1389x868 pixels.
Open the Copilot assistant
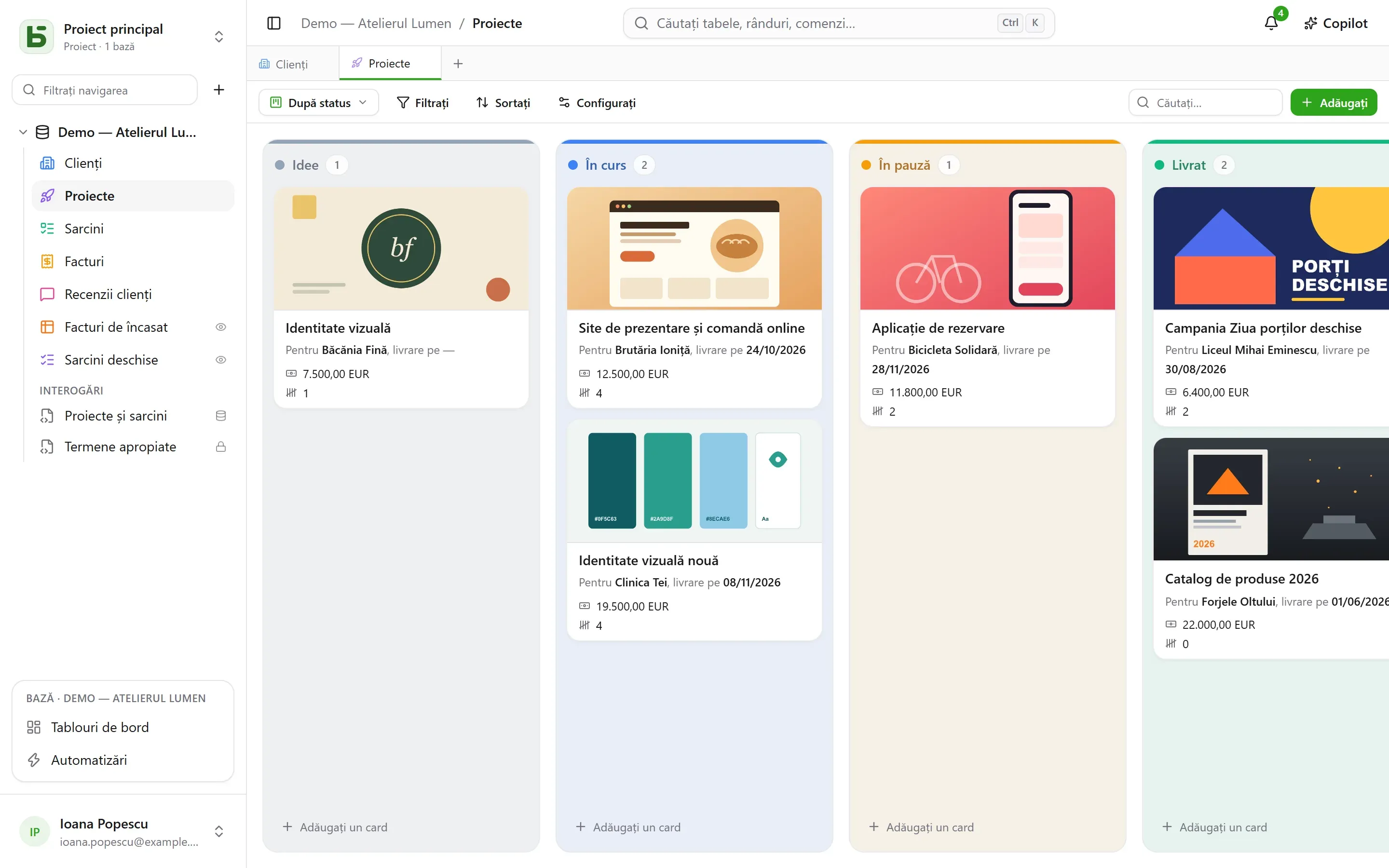coord(1335,23)
